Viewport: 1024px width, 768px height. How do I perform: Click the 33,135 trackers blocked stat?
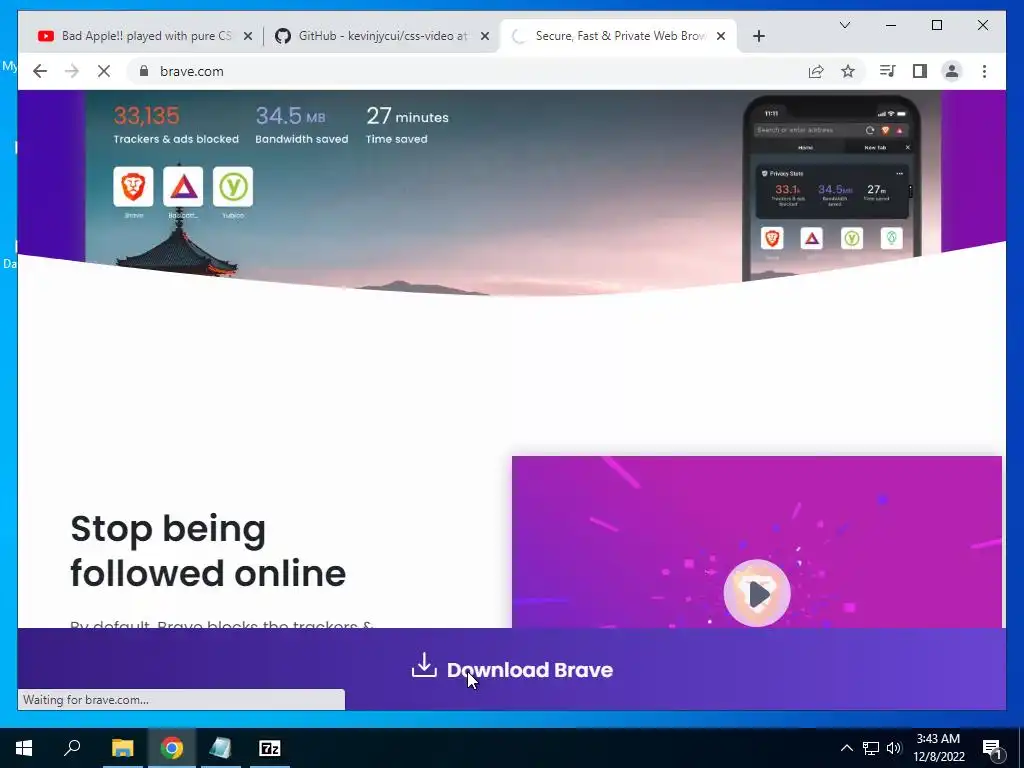click(x=176, y=125)
